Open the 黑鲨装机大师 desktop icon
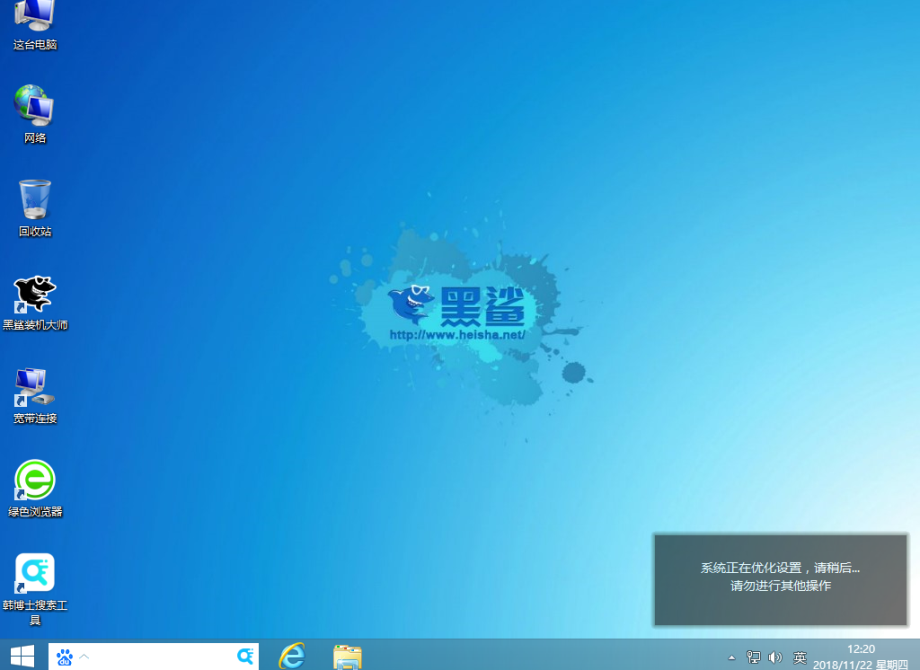Viewport: 920px width, 670px height. click(x=34, y=298)
